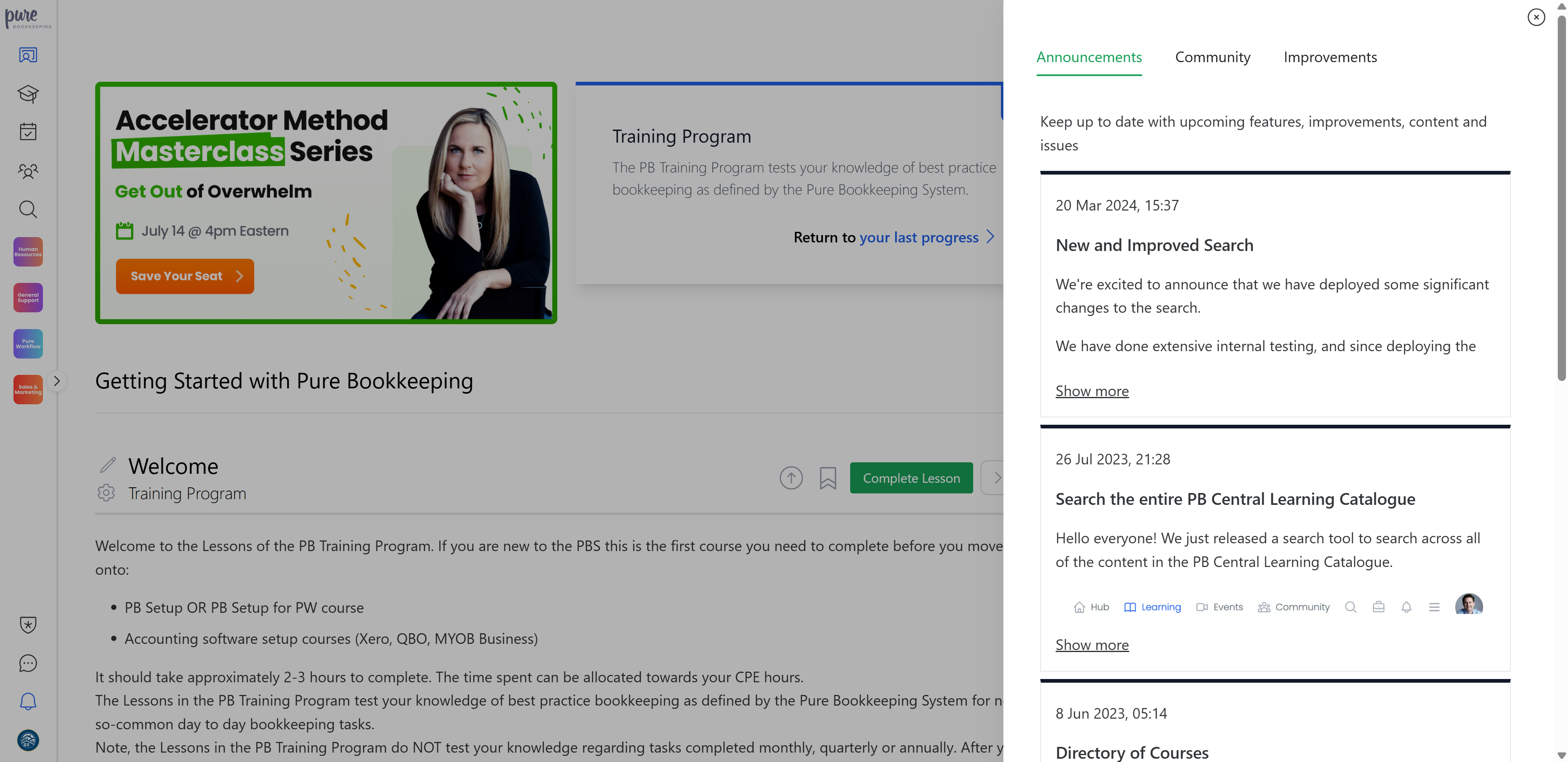The height and width of the screenshot is (762, 1568).
Task: Expand the New and Improved Search announcement
Action: click(x=1091, y=391)
